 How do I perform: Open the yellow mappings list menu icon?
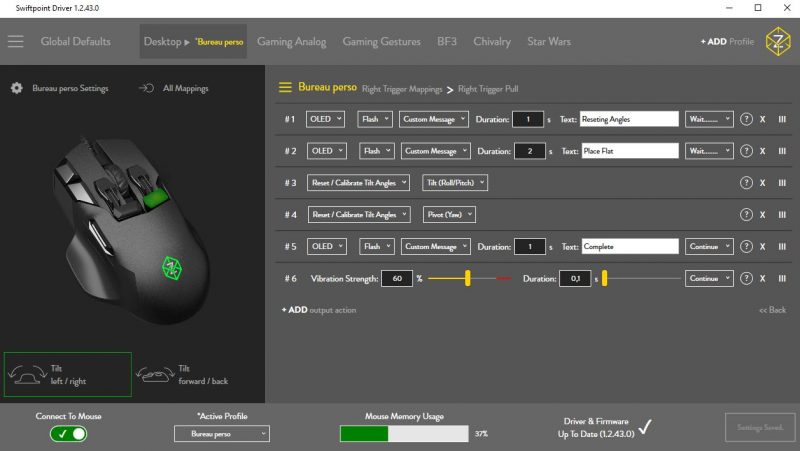point(285,88)
